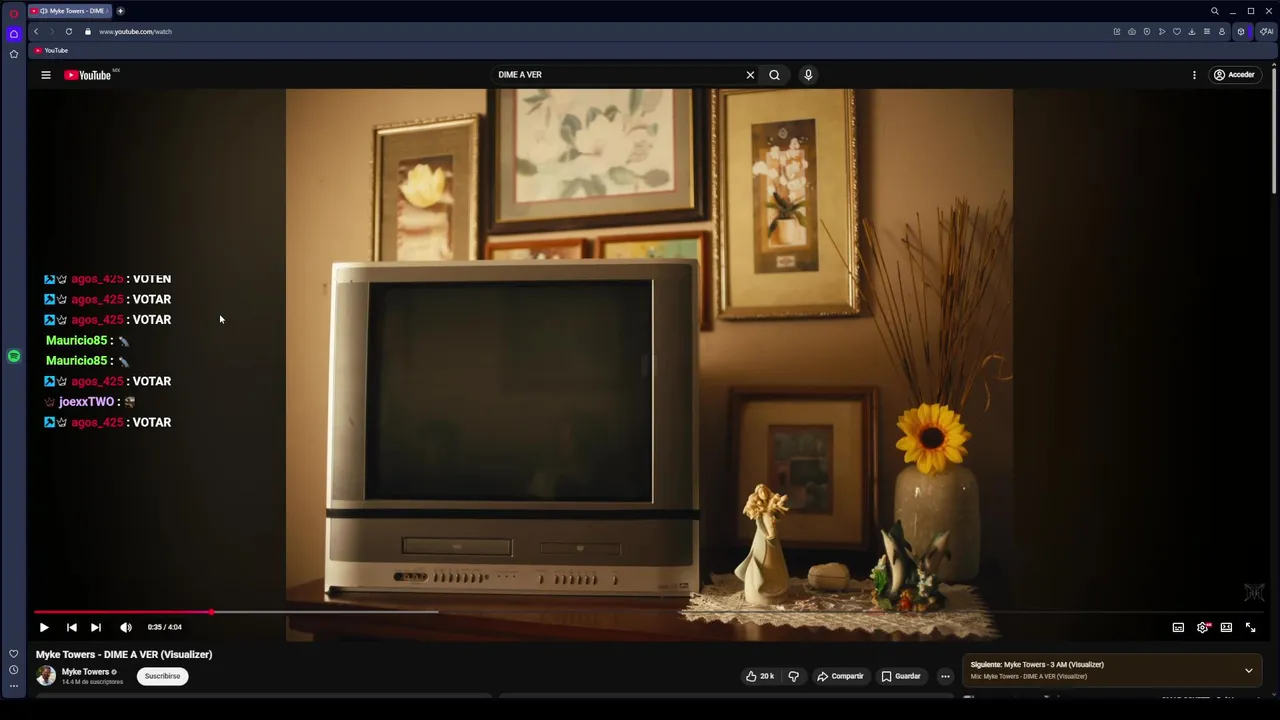Play the paused video
This screenshot has height=720, width=1280.
44,628
